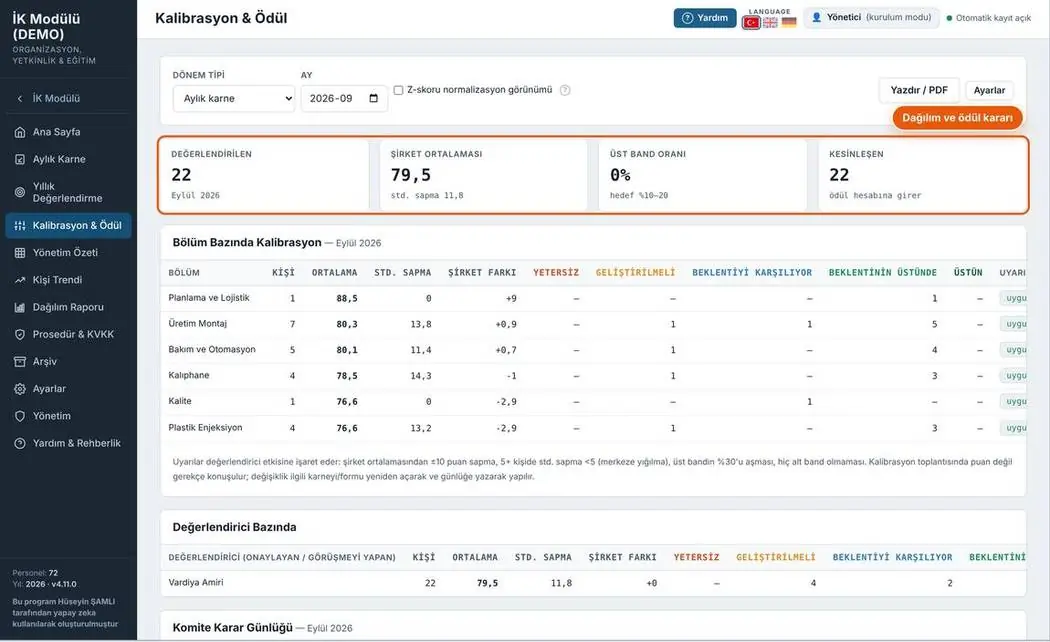
Task: Click the Değerlendirilen summary card
Action: (x=265, y=175)
